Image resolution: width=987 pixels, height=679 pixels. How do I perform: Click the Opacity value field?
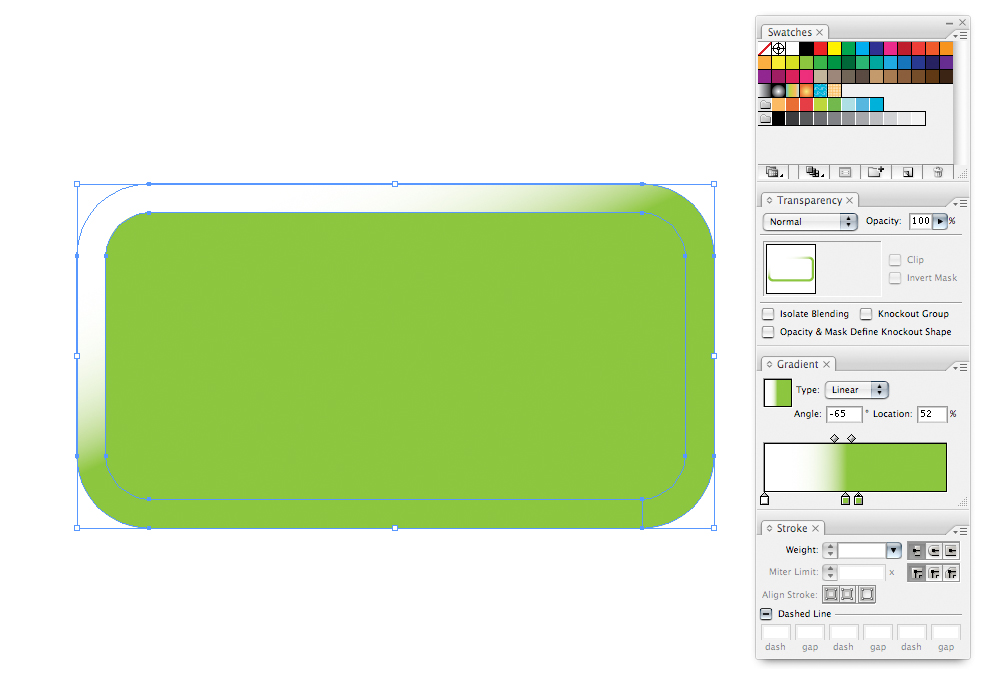click(921, 221)
